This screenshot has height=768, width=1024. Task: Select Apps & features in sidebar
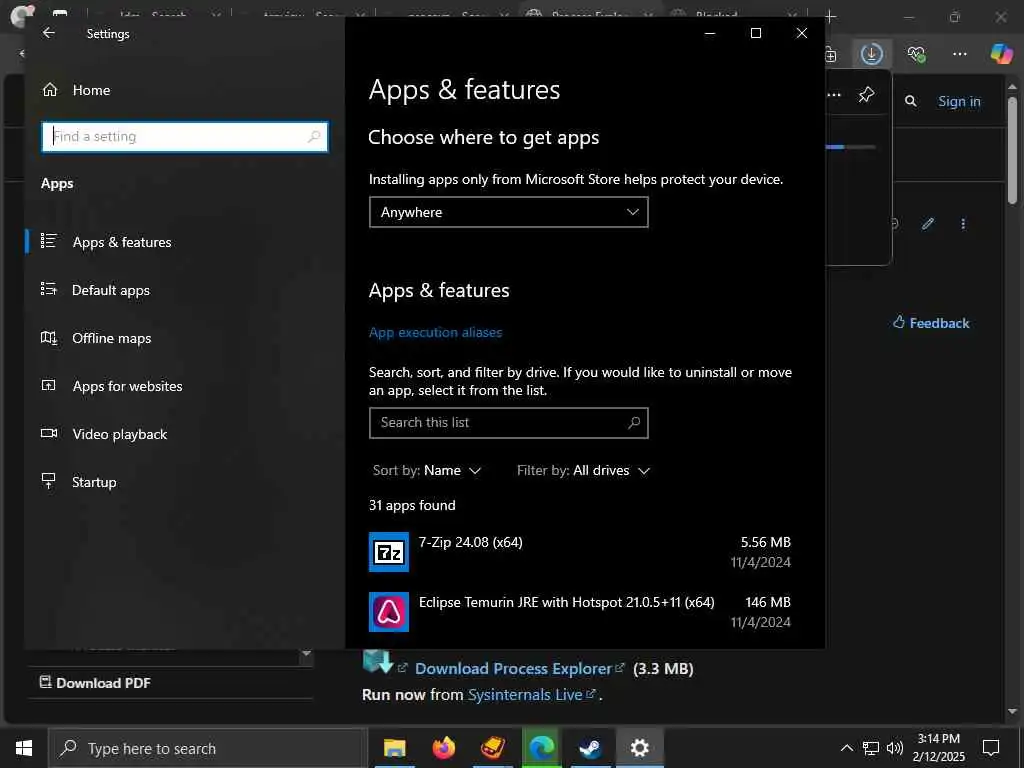[122, 242]
